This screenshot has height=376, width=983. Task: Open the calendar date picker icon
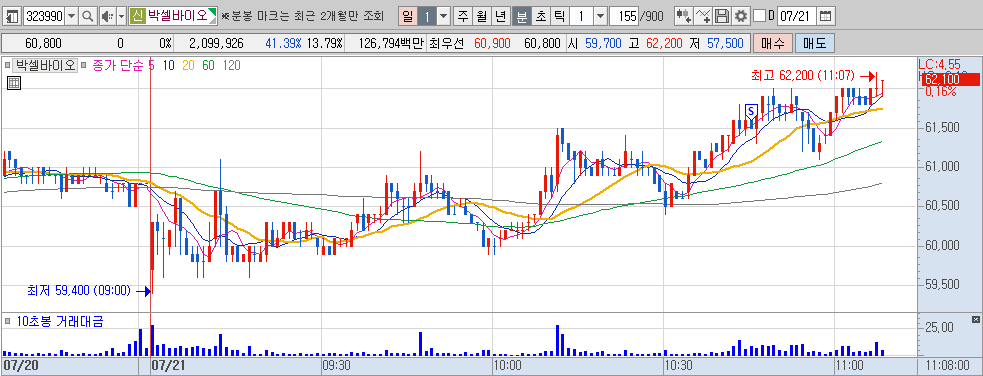(x=826, y=16)
